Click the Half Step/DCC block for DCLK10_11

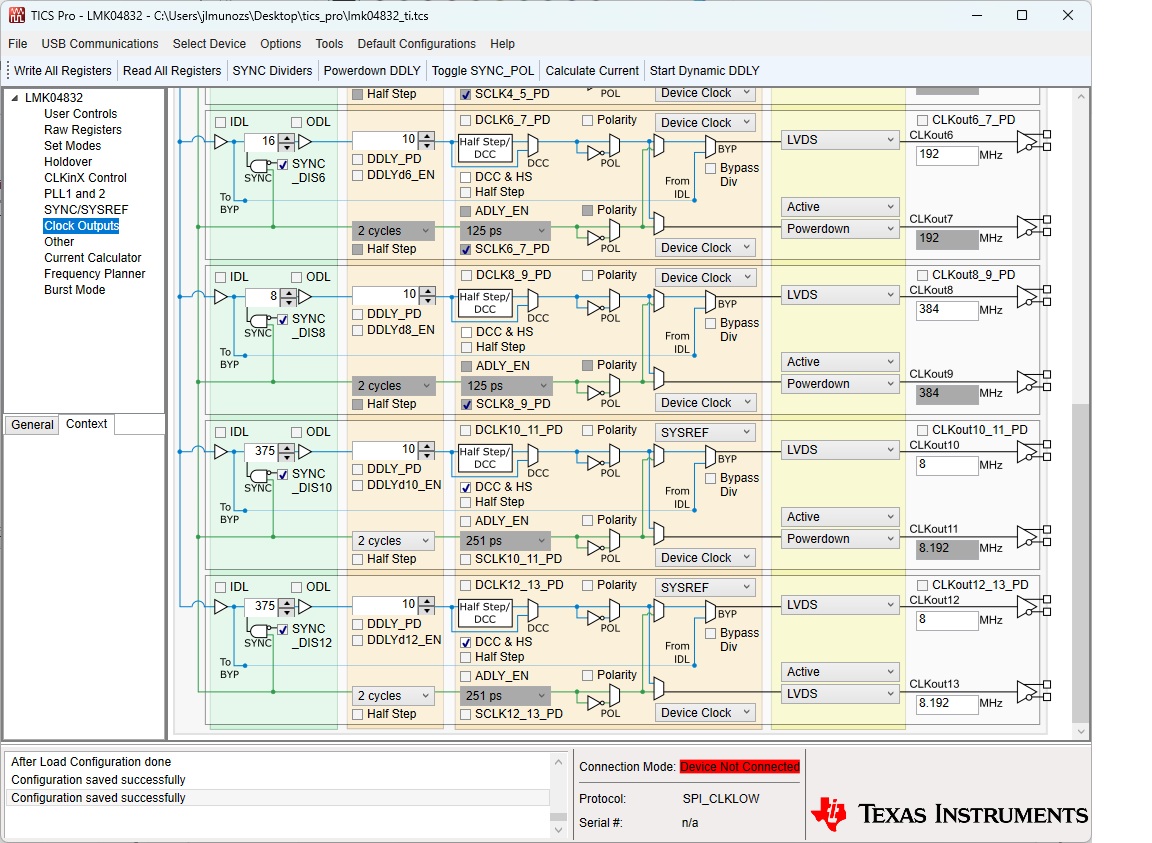pos(485,458)
